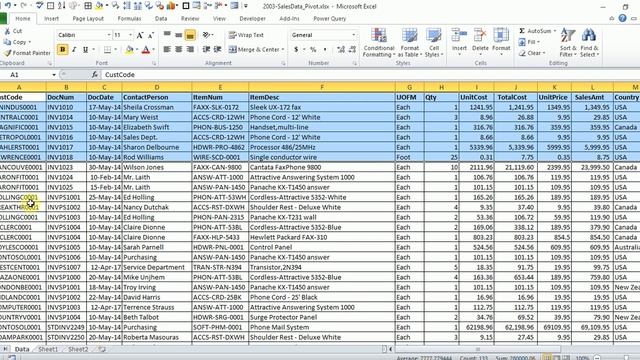Click the Cut scissors icon

pos(7,31)
